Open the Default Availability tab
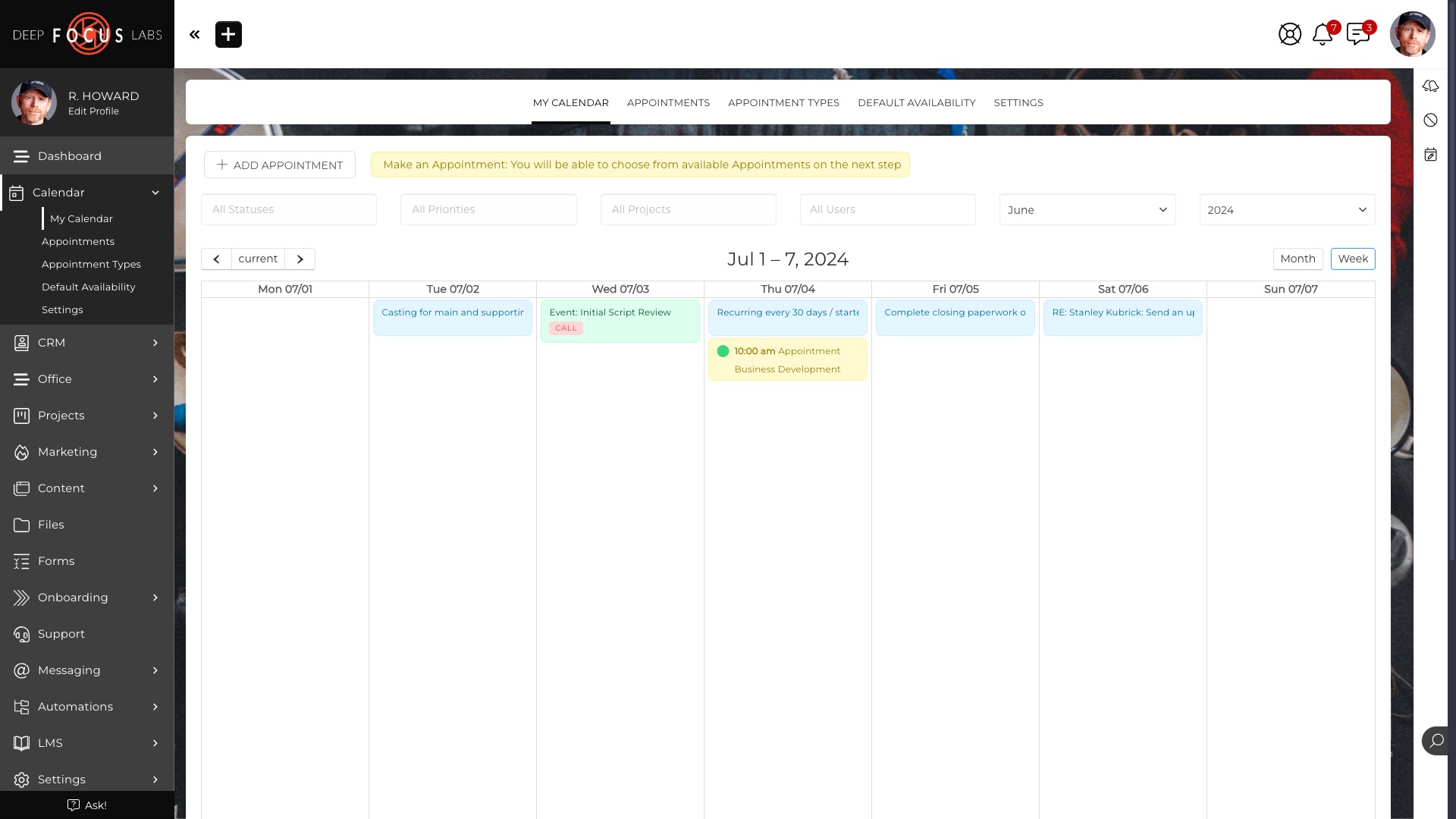 pos(916,102)
